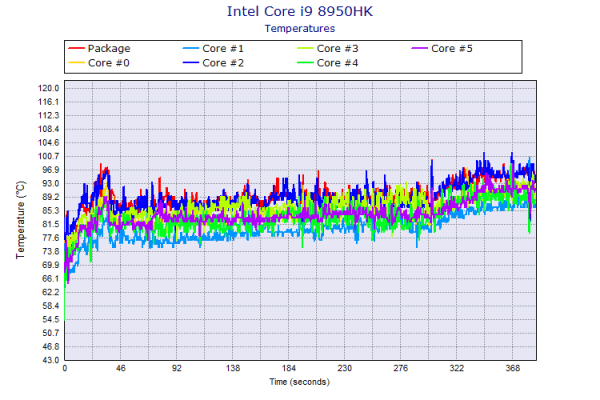Click the 108.4 y-axis value

49,129
